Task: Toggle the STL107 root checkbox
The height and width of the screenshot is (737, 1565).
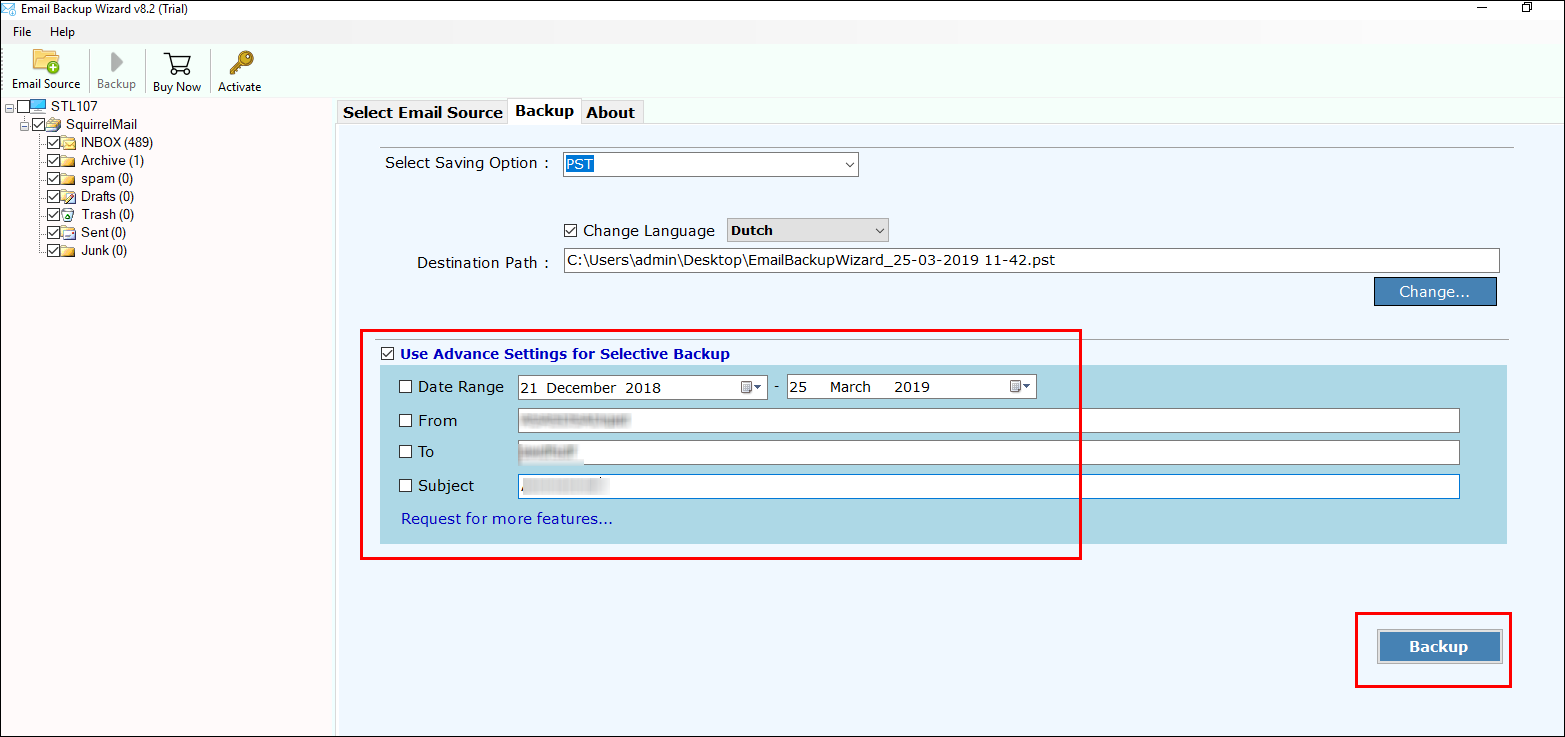Action: [24, 106]
